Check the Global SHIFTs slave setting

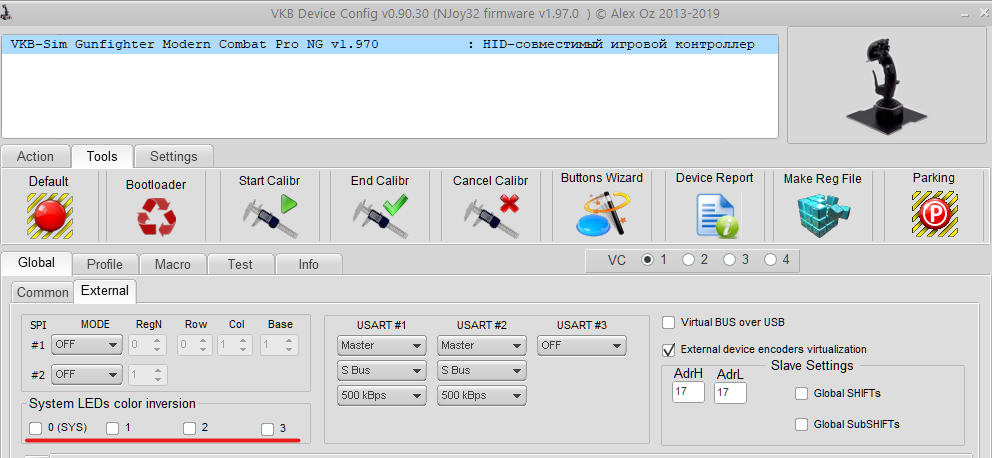pyautogui.click(x=801, y=394)
